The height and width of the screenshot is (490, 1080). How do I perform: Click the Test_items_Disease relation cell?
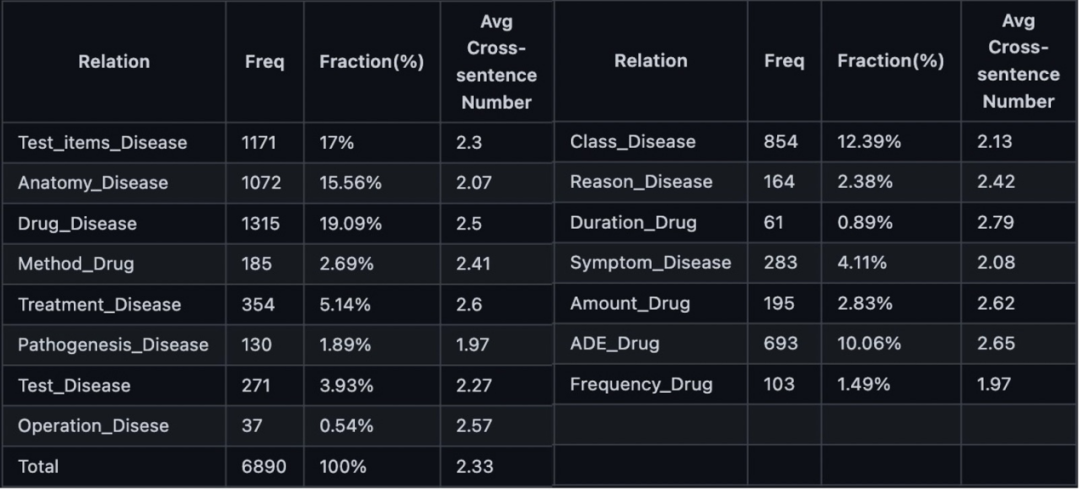[102, 143]
